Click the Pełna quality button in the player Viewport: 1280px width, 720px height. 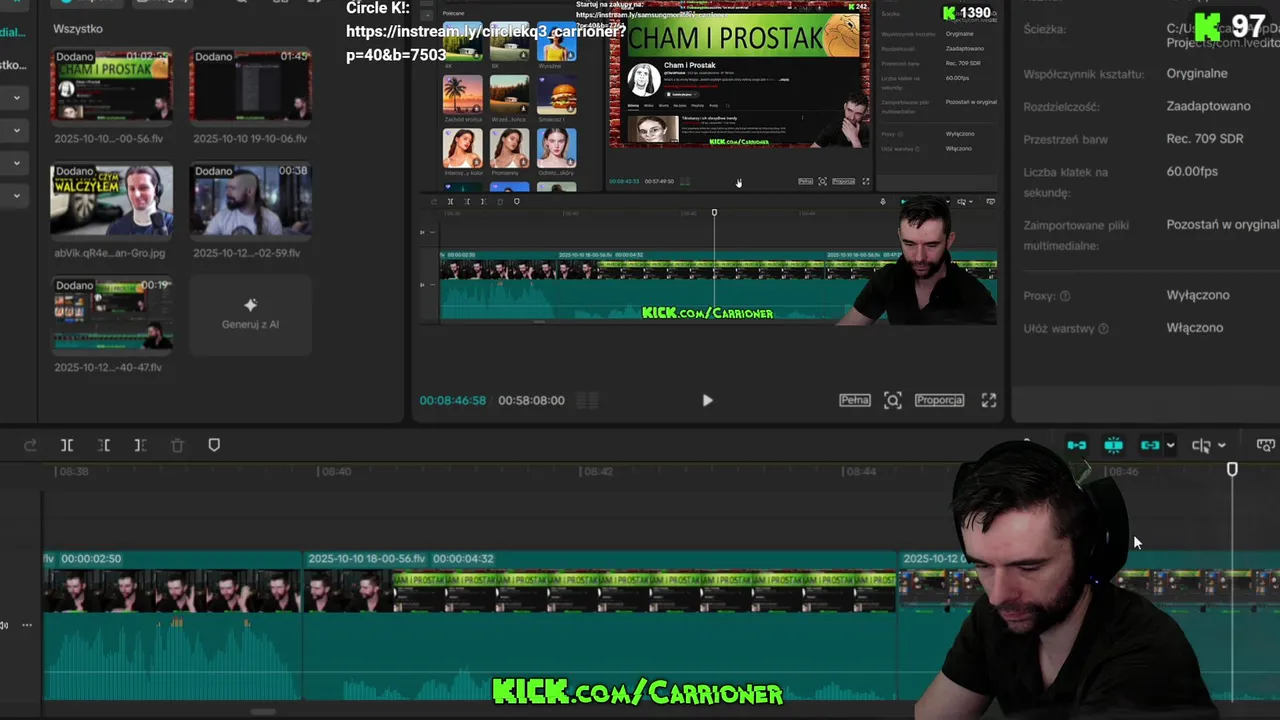click(x=854, y=400)
